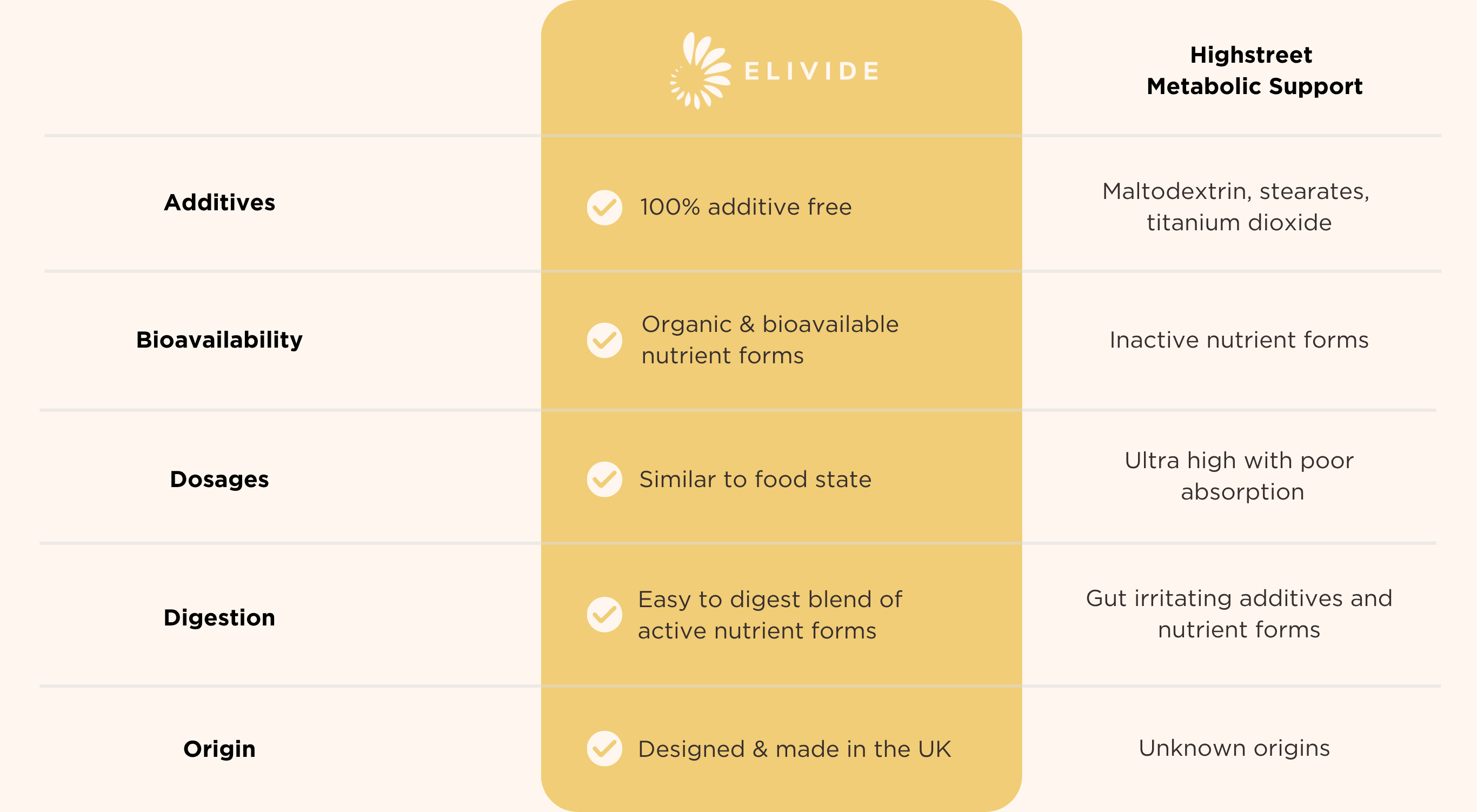Viewport: 1477px width, 812px height.
Task: Click the Gut irritating additives text
Action: click(1239, 614)
